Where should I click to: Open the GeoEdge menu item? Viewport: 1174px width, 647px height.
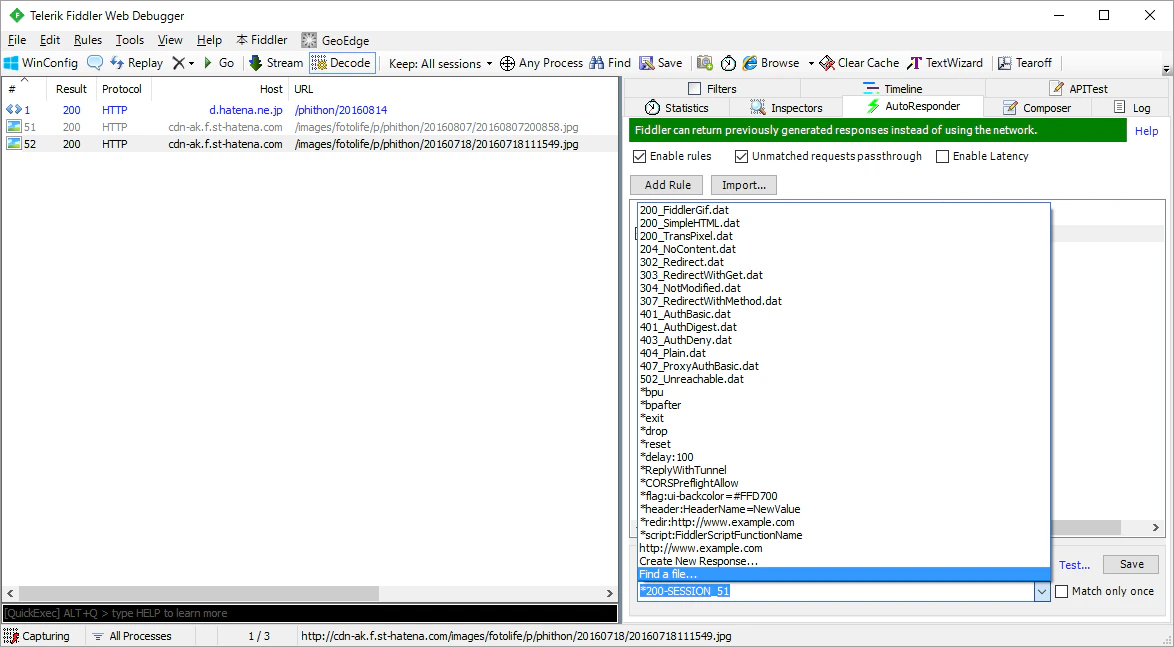coord(335,40)
